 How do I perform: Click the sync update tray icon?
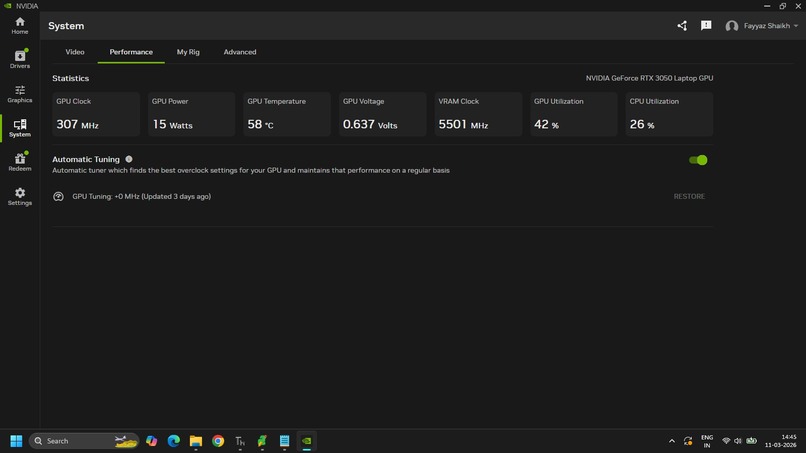pos(688,441)
